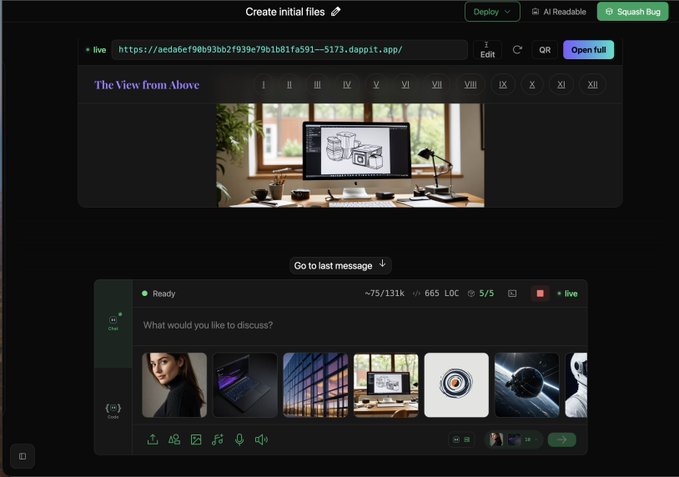Image resolution: width=679 pixels, height=477 pixels.
Task: Open the Deploy dropdown
Action: click(x=492, y=12)
